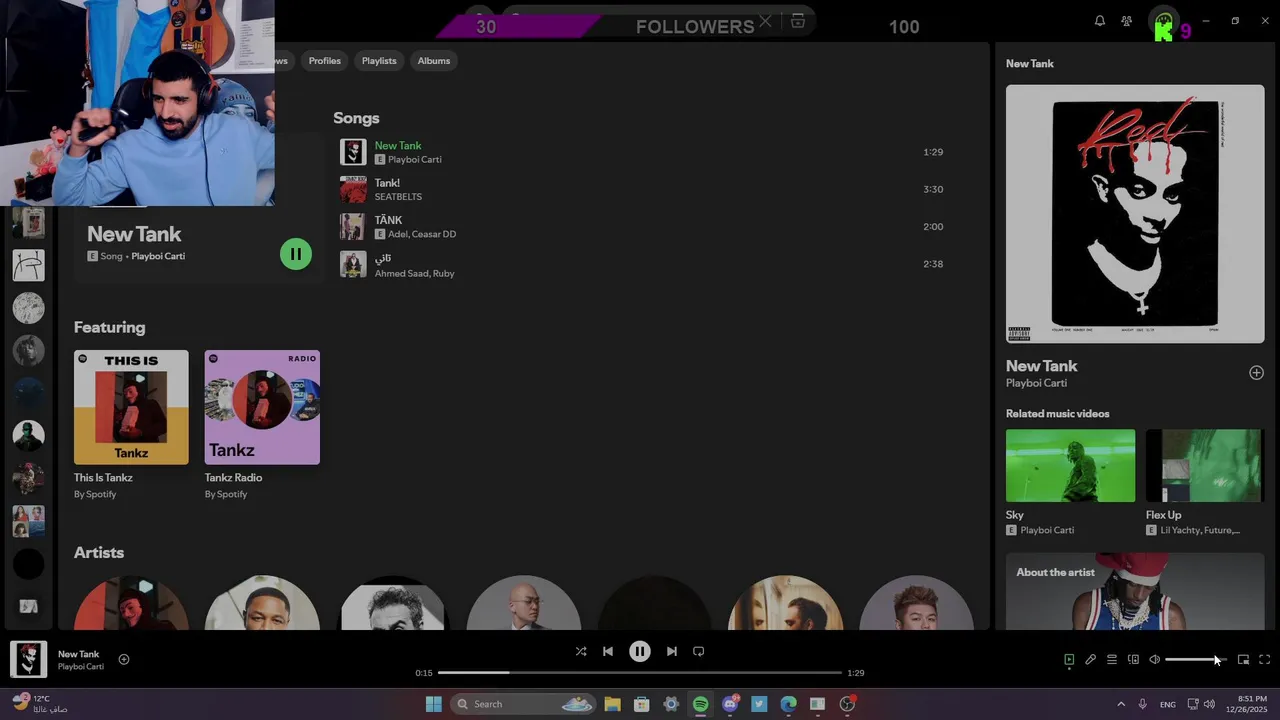This screenshot has width=1280, height=720.
Task: Toggle the Now Playing view icon
Action: (1069, 659)
